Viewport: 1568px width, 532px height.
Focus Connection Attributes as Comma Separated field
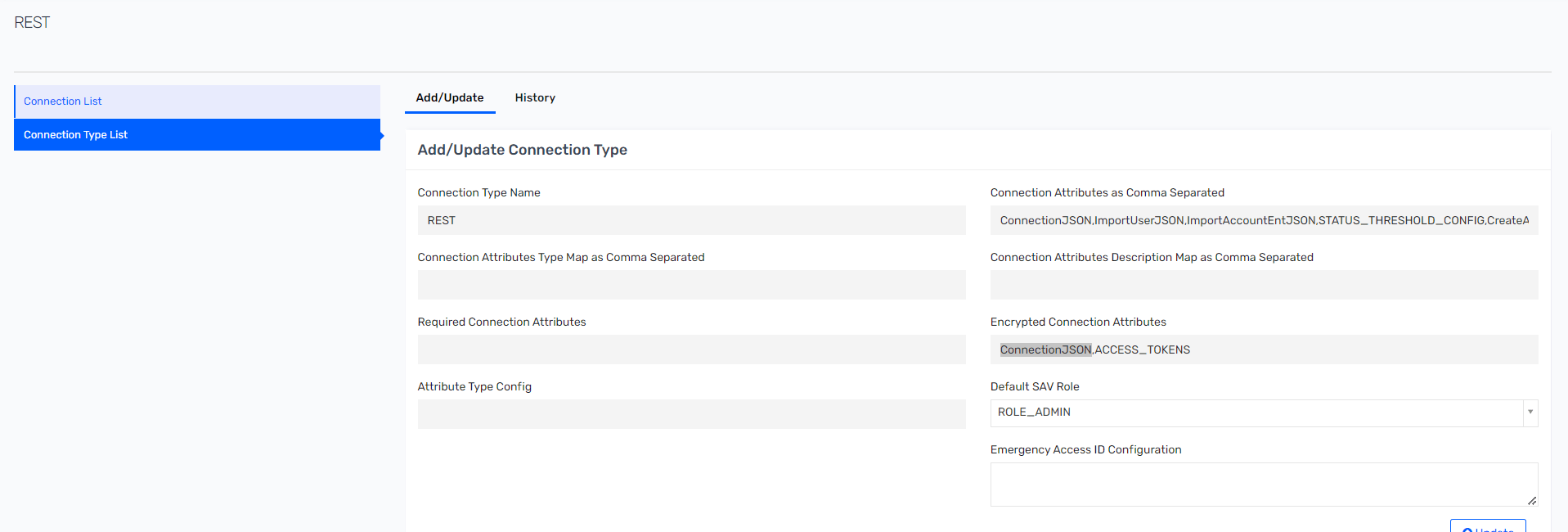click(1264, 220)
